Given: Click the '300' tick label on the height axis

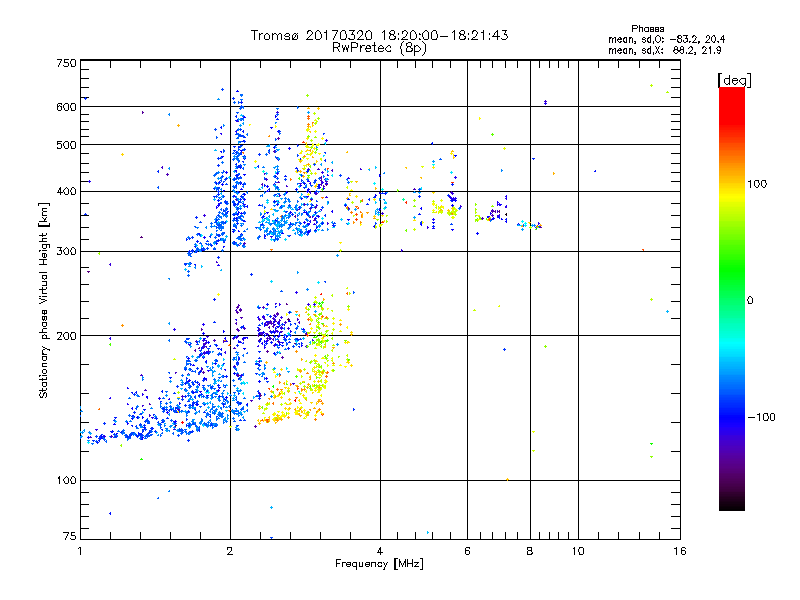Looking at the screenshot, I should (x=66, y=252).
